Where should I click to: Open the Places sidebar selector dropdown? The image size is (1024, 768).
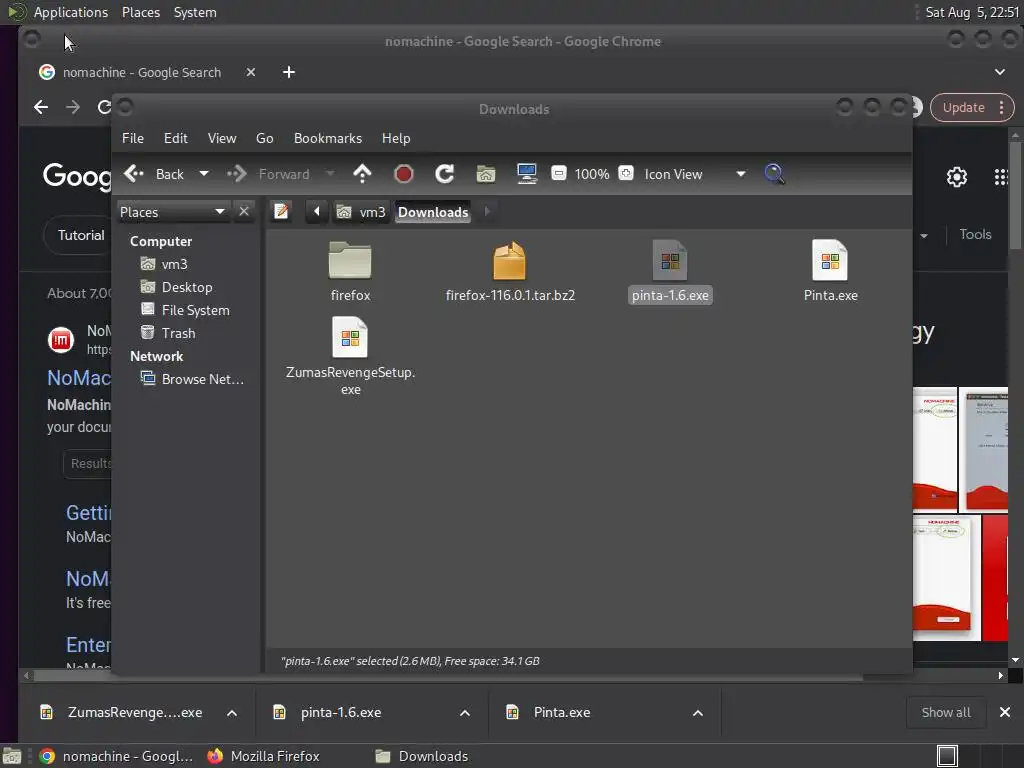coord(173,212)
